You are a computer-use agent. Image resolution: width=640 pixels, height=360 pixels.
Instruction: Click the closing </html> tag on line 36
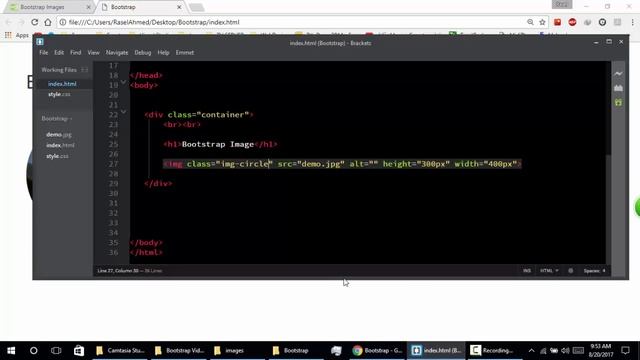(x=146, y=252)
